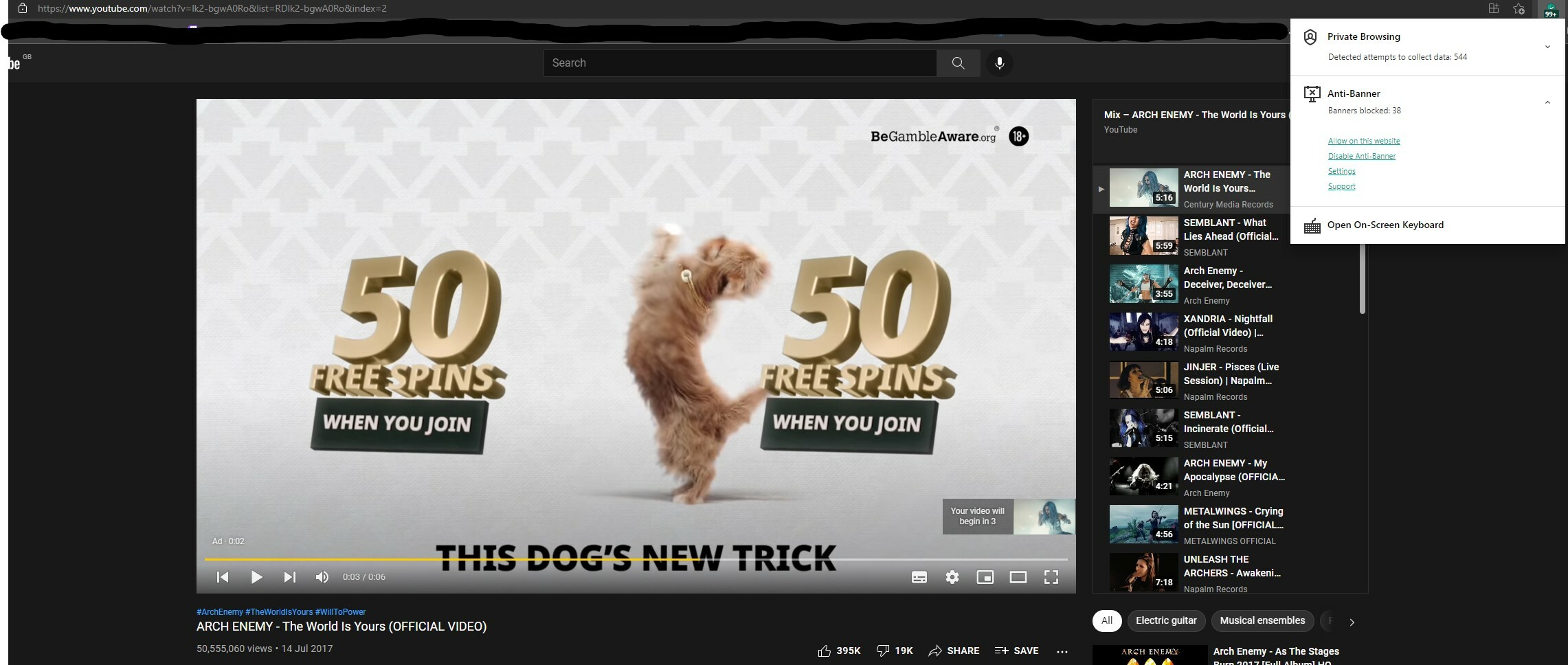Click the #ArchEnemy hashtag link
The image size is (1568, 665).
[220, 612]
